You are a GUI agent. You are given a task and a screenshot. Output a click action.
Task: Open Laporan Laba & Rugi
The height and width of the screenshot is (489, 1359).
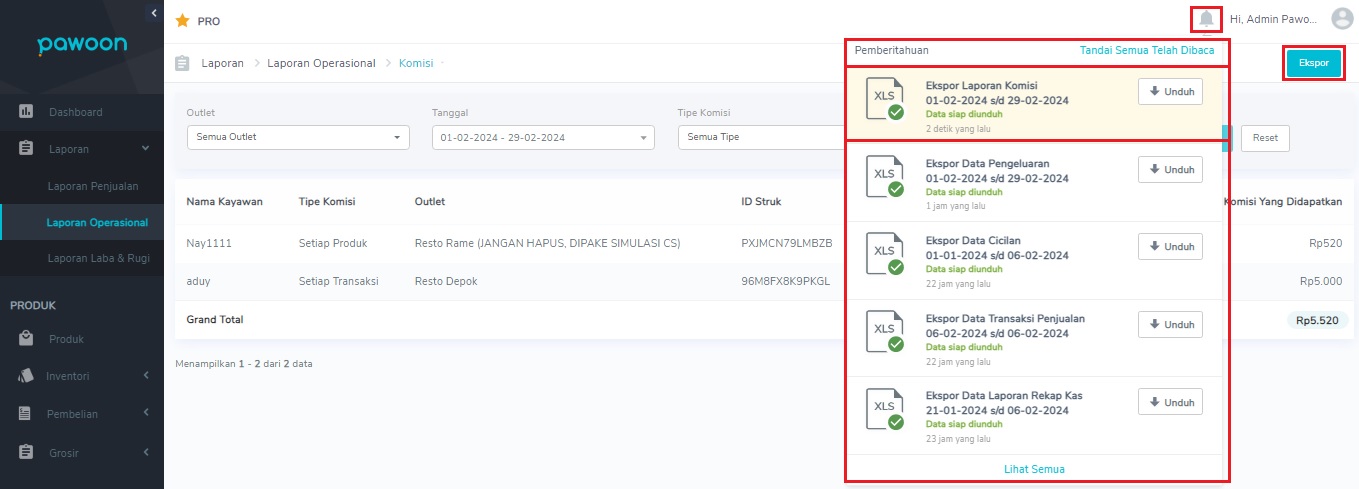click(97, 259)
